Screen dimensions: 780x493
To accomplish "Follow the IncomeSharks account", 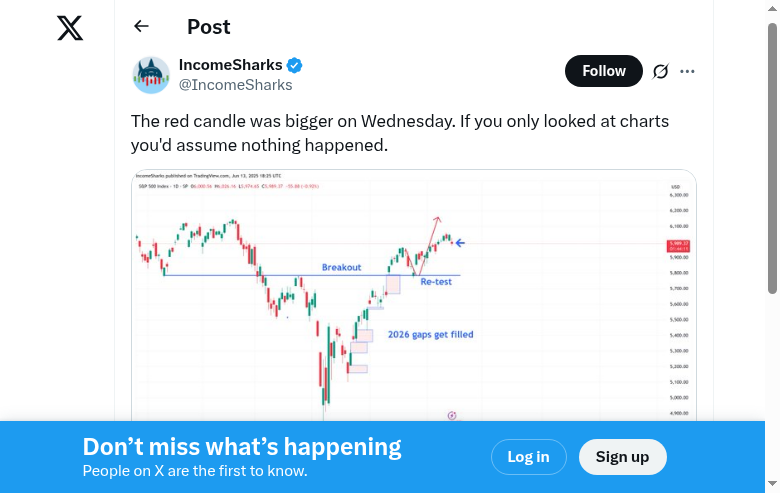I will 604,71.
